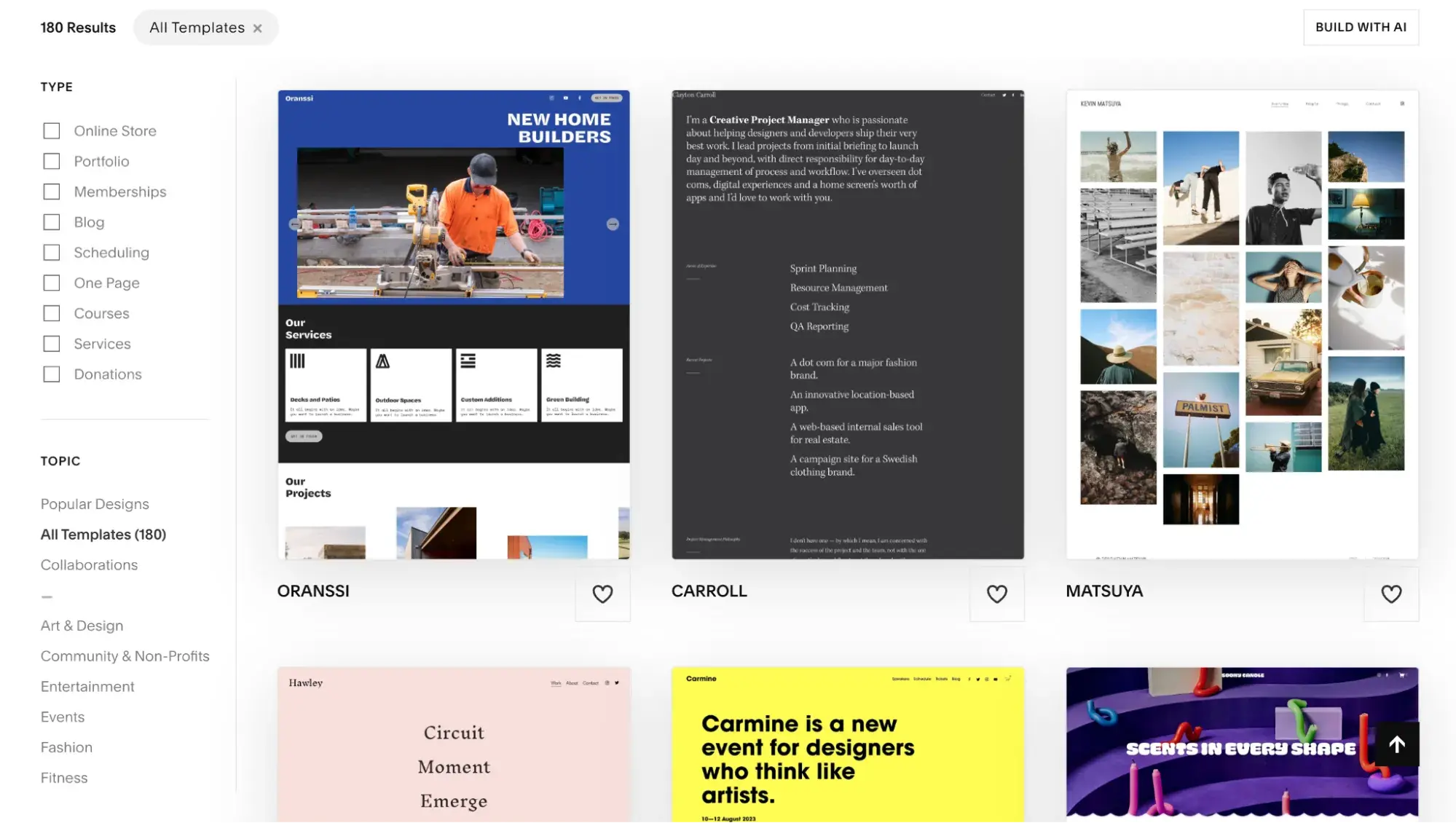Click the scroll-to-top arrow icon

[x=1396, y=743]
